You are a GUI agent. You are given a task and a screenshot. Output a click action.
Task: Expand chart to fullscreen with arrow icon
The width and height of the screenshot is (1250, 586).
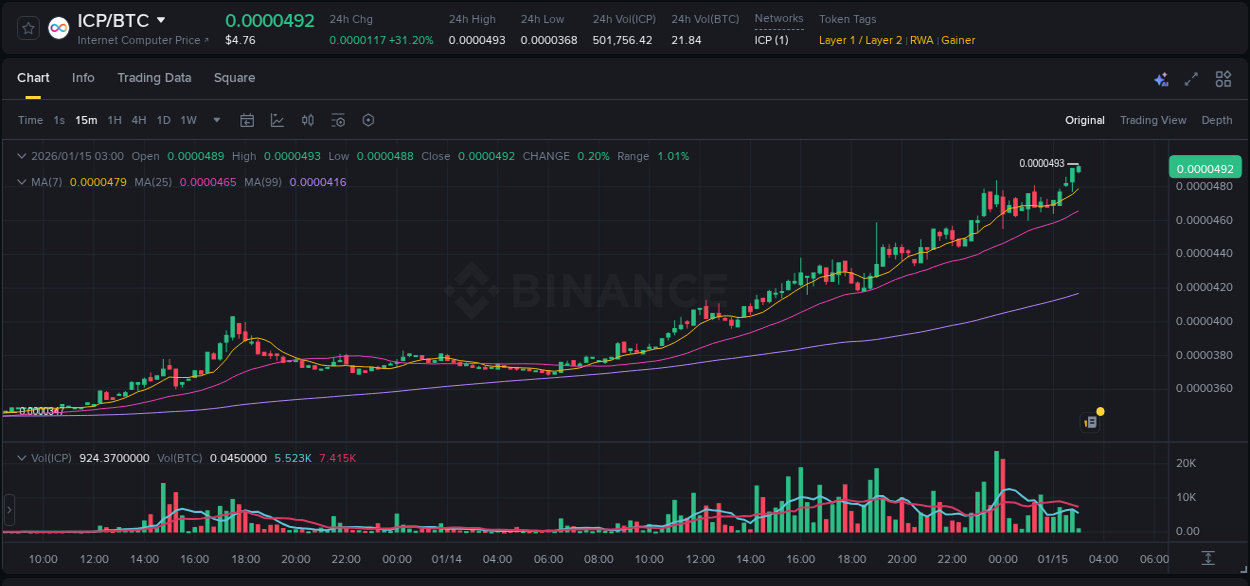point(1191,78)
